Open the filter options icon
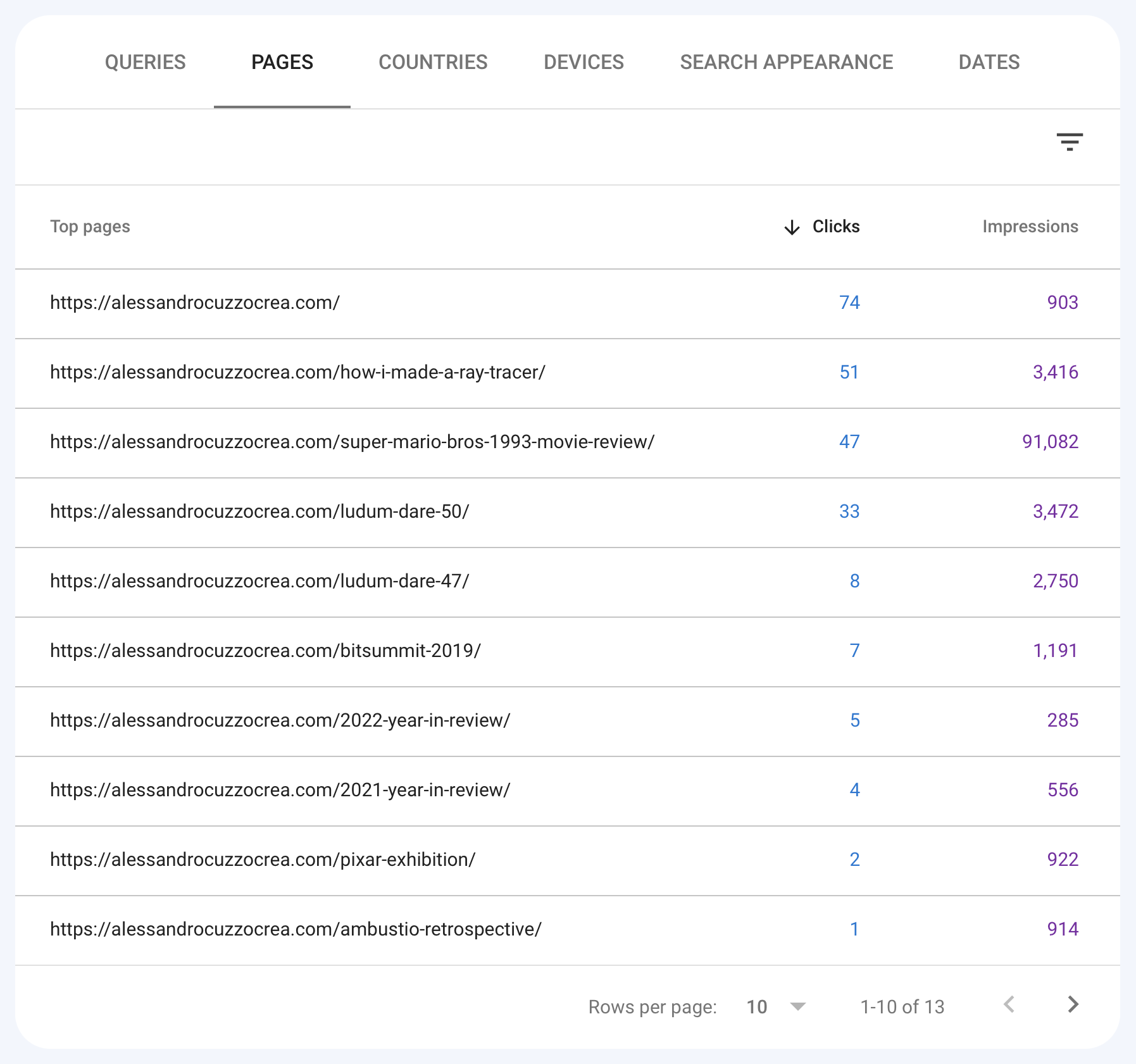Viewport: 1136px width, 1064px height. 1071,142
